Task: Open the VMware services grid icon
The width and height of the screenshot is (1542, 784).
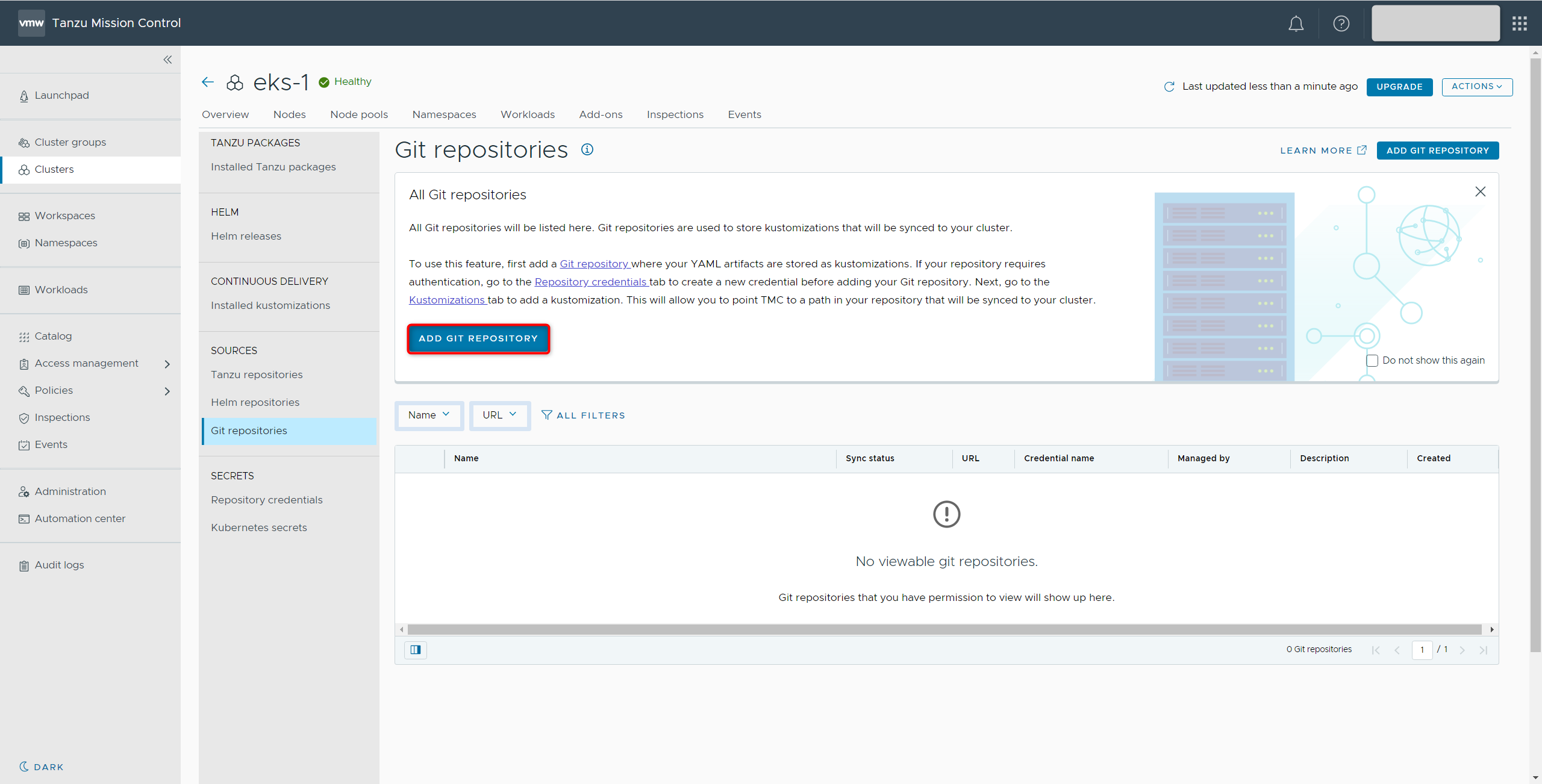Action: click(1519, 23)
